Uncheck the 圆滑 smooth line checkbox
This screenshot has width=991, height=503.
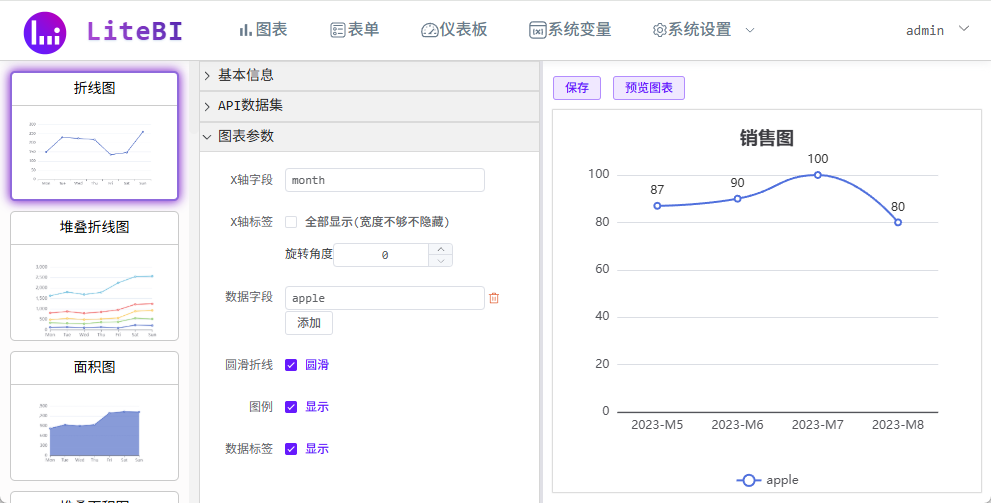point(291,365)
